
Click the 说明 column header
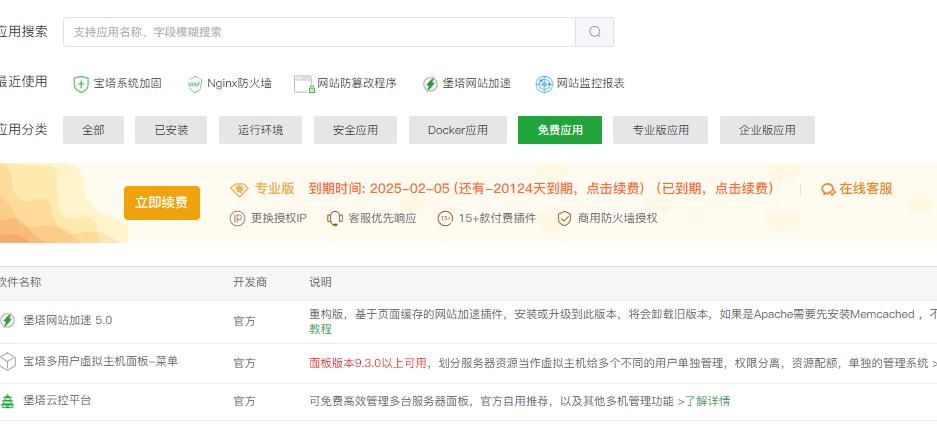pos(320,282)
